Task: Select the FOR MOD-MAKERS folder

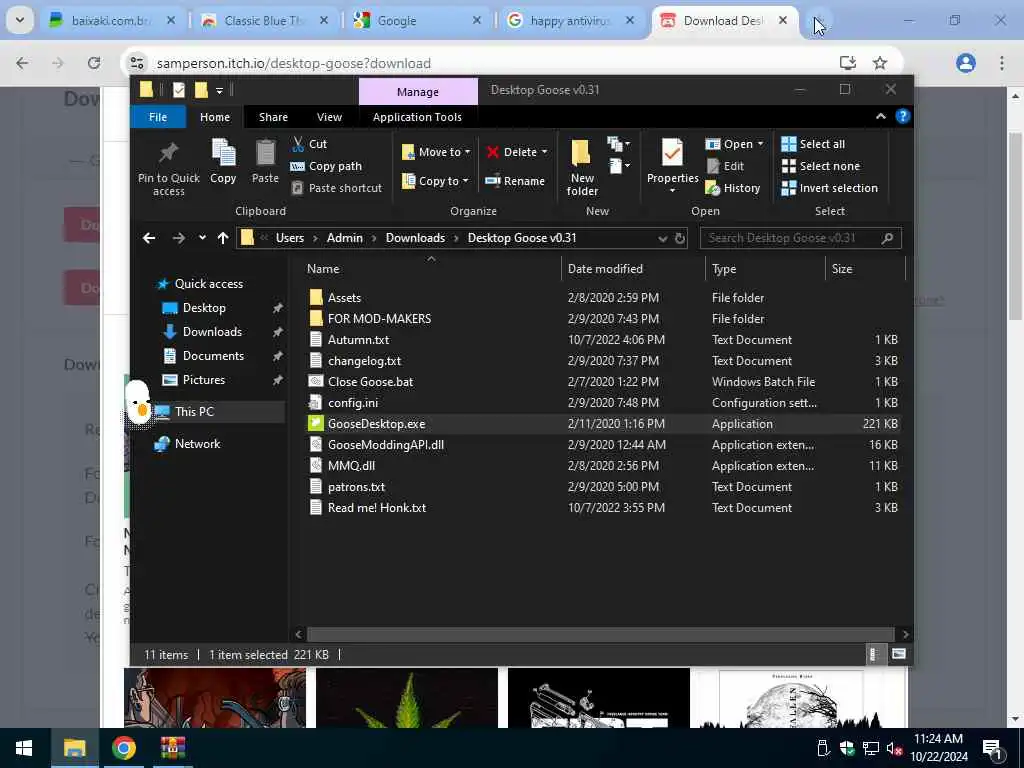Action: [379, 319]
